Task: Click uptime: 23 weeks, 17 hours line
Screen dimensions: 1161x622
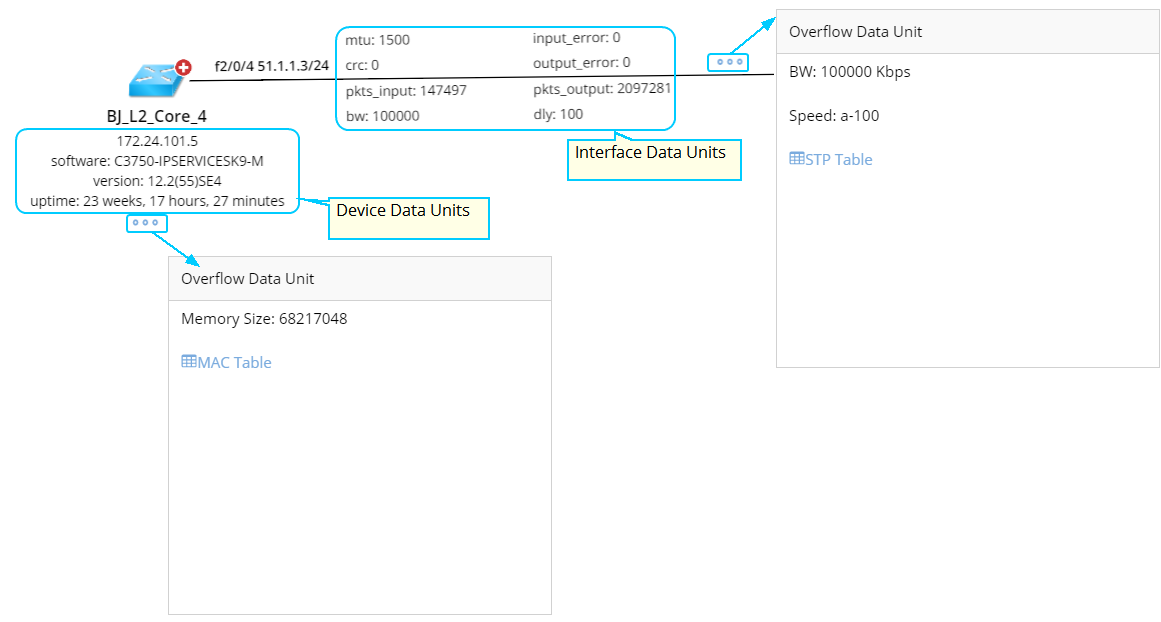Action: pos(157,201)
